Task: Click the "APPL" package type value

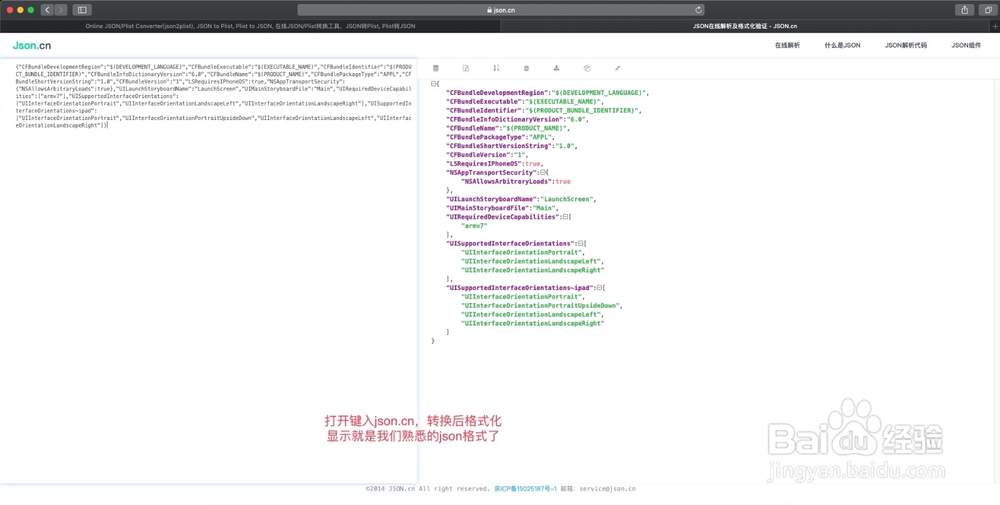Action: pyautogui.click(x=542, y=138)
